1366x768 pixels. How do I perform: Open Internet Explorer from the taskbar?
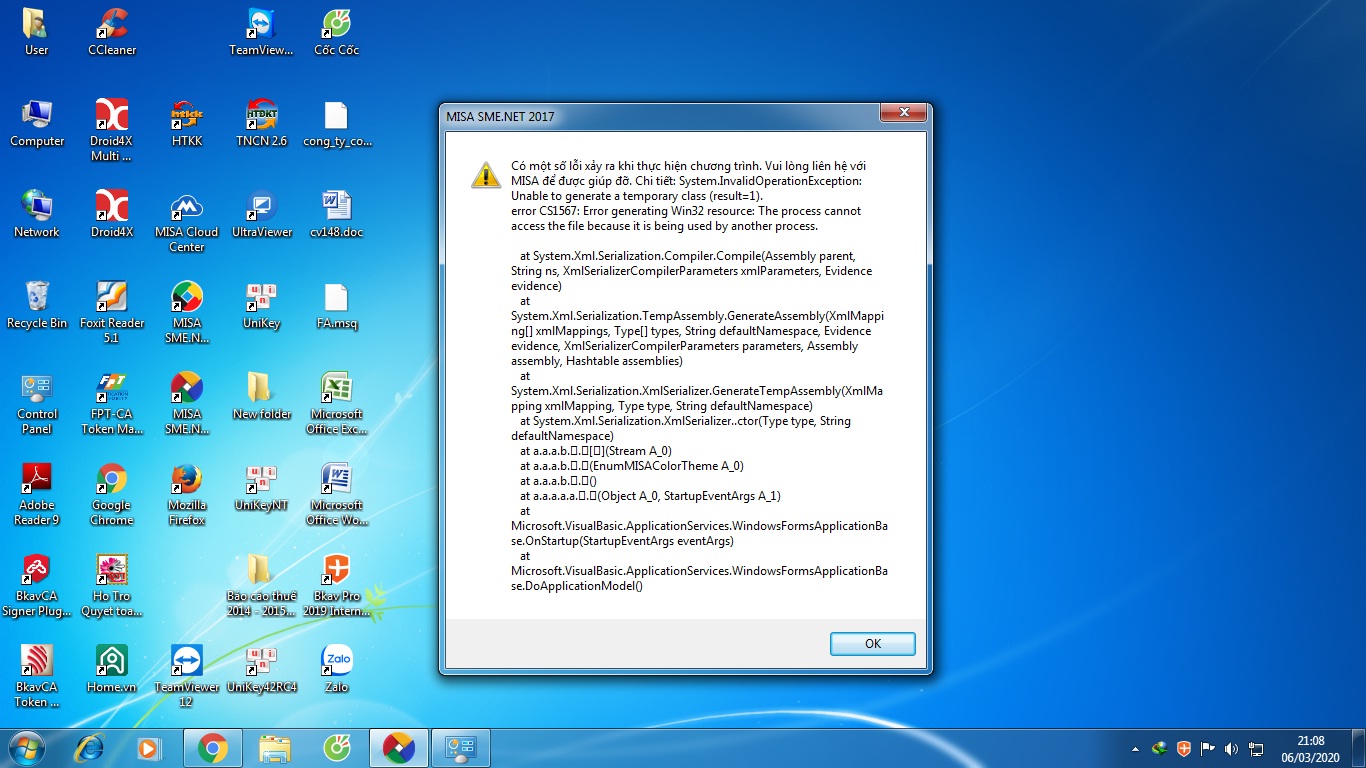pos(90,748)
